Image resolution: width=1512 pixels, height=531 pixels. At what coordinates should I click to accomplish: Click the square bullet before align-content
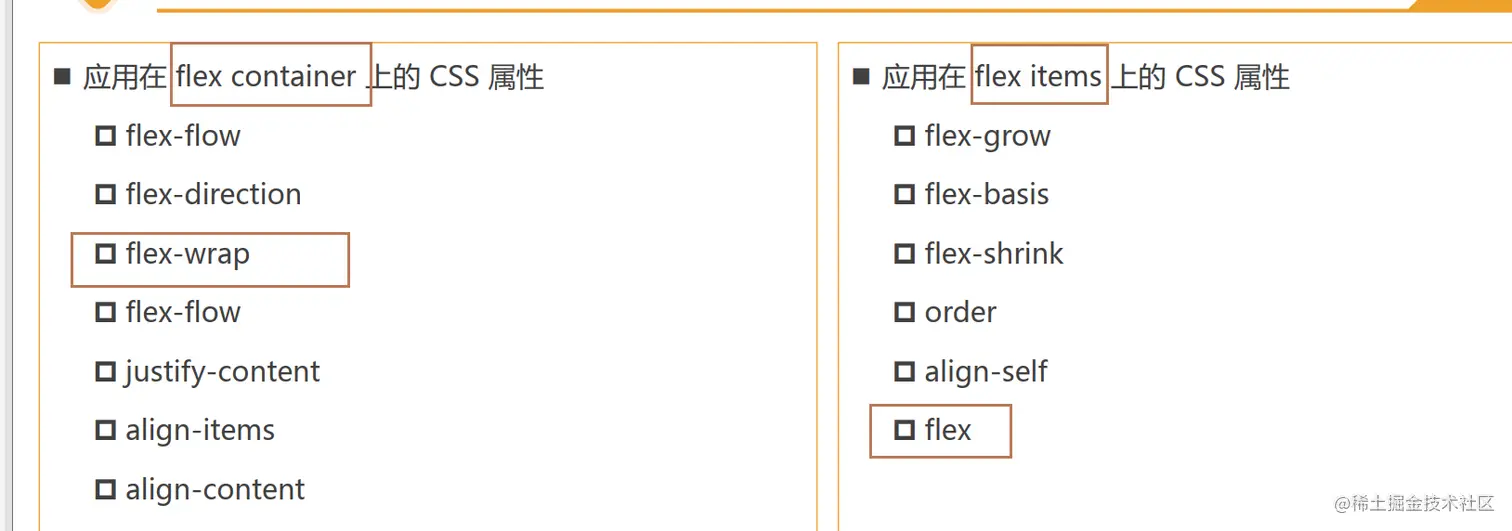tap(105, 490)
